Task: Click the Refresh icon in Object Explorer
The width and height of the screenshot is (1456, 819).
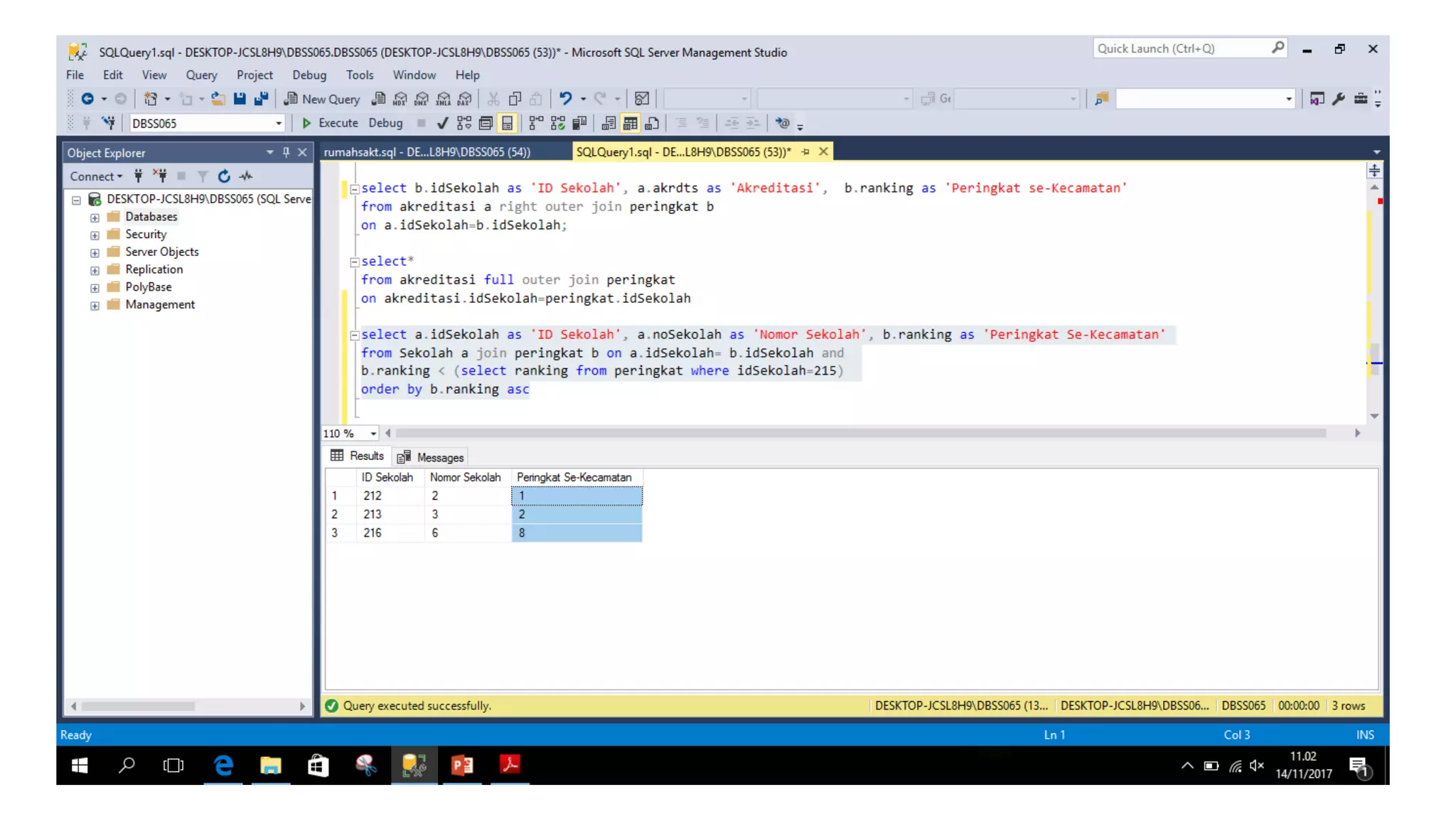Action: pyautogui.click(x=224, y=176)
